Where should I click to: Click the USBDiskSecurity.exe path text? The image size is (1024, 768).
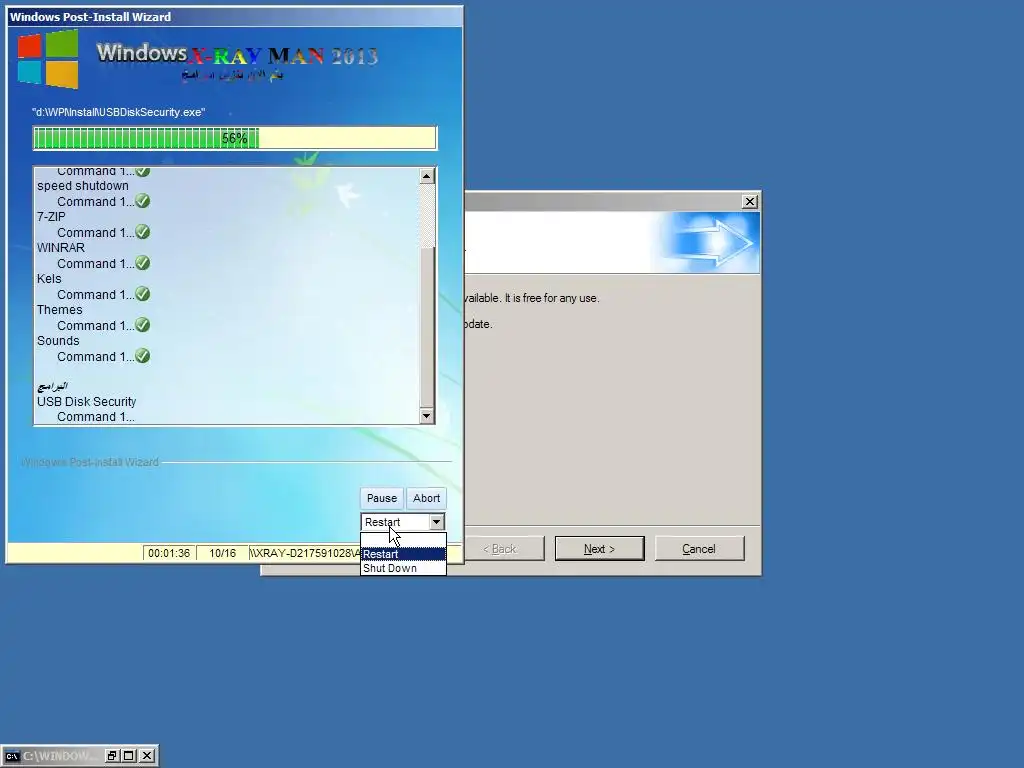tap(118, 112)
